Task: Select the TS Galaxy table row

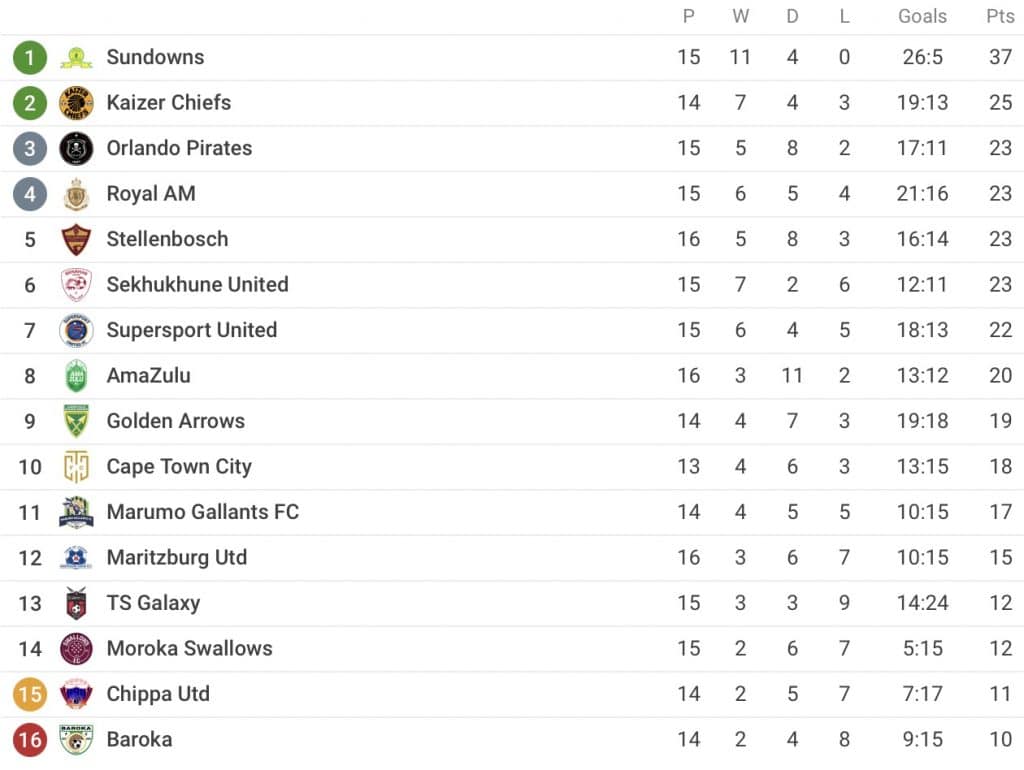Action: point(512,603)
